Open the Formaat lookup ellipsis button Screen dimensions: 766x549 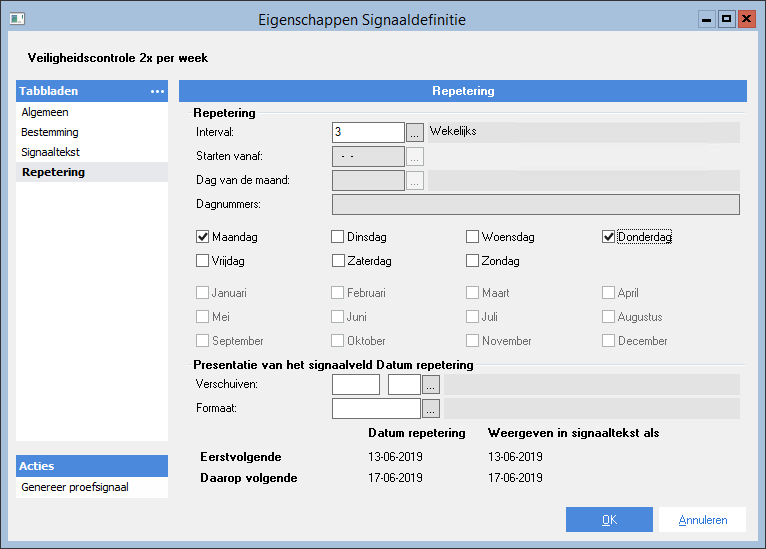click(x=431, y=408)
